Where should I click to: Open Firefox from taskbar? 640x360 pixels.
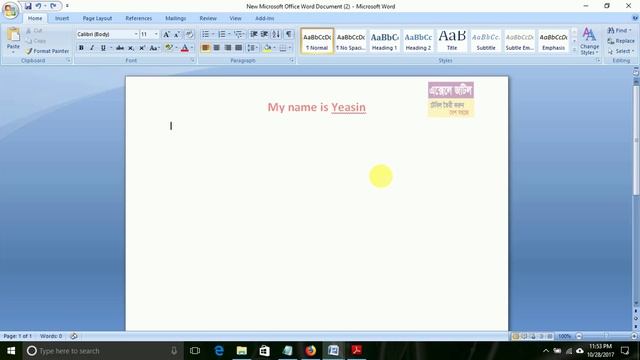click(x=311, y=351)
